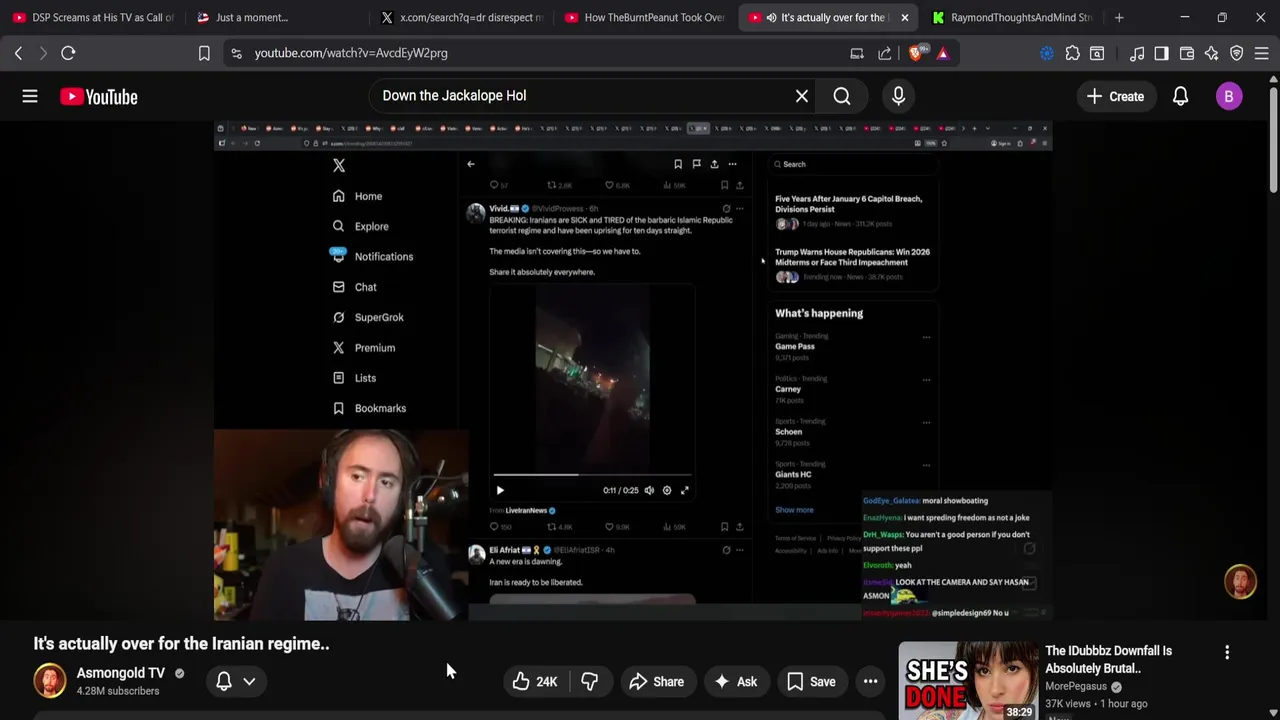Bookmark this page icon

click(204, 53)
